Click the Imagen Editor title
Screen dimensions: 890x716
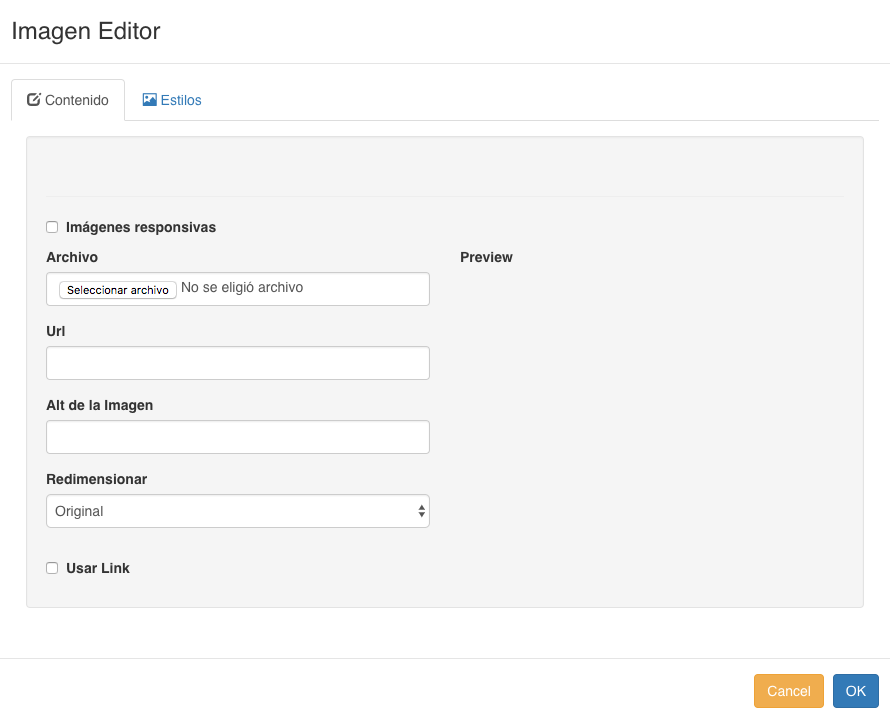point(86,31)
